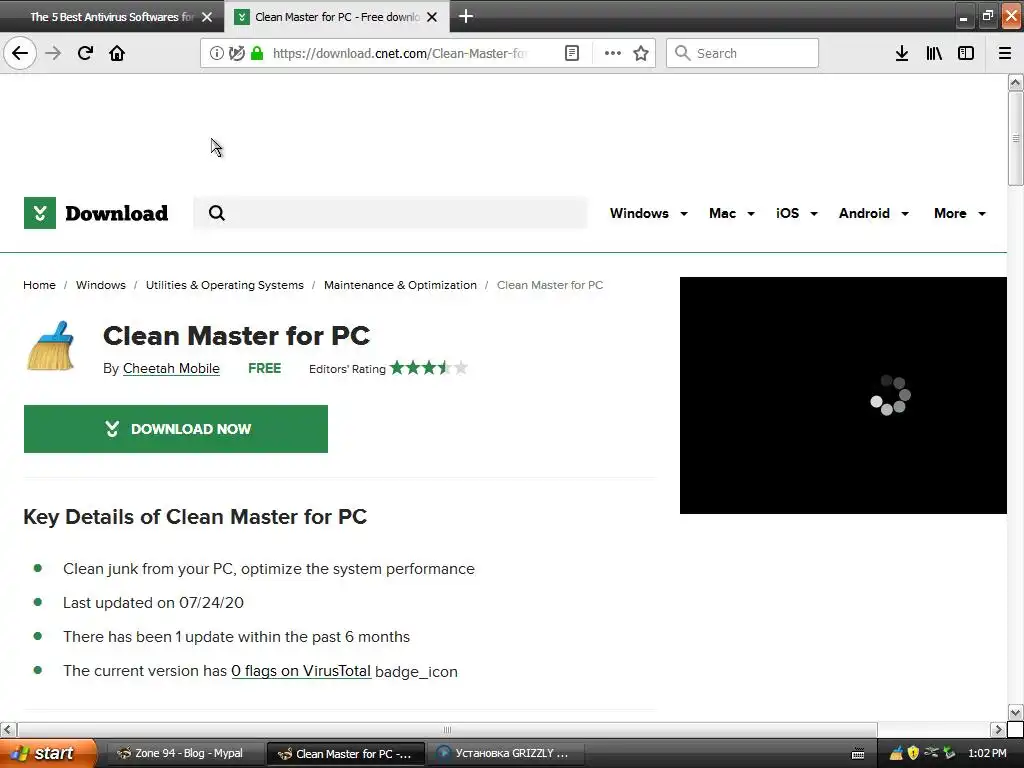Click the Clean Master broom app icon
The image size is (1024, 768).
[51, 345]
